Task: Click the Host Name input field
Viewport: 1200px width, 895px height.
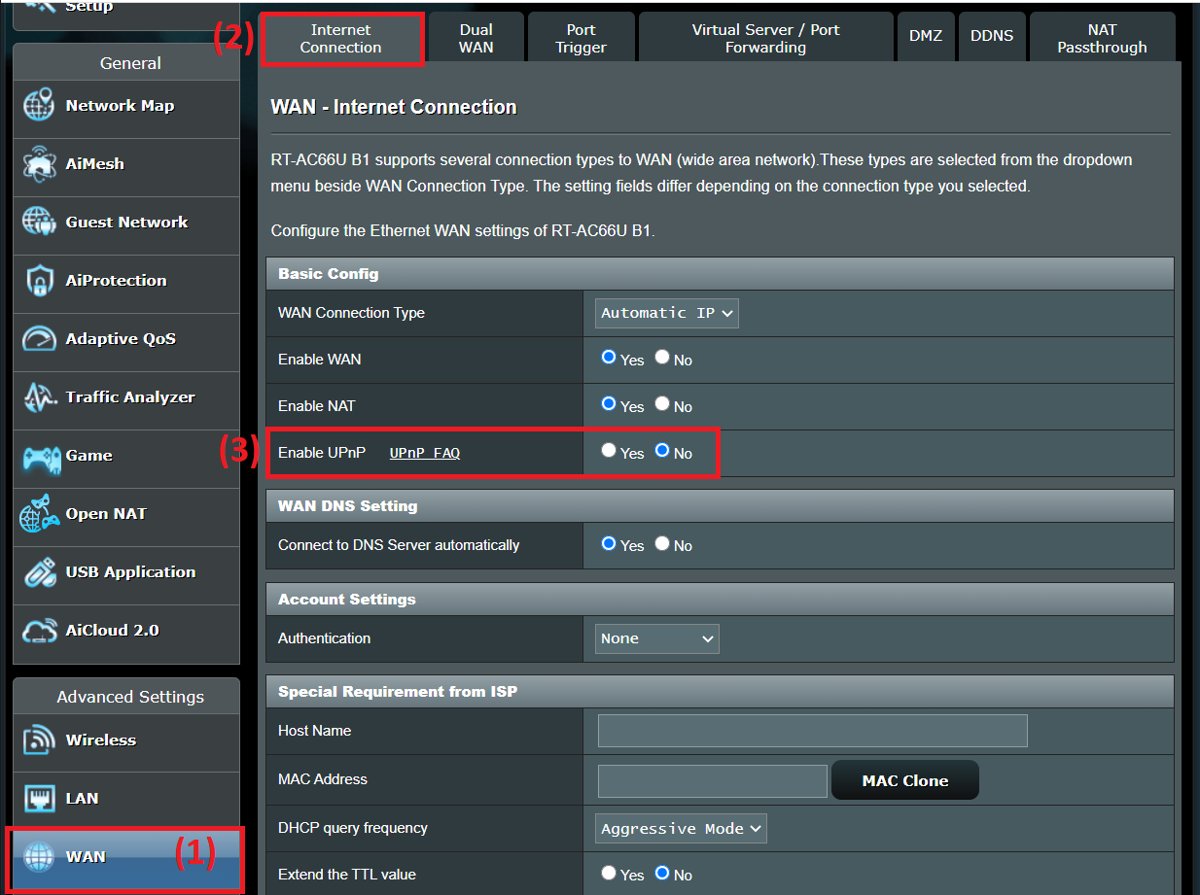Action: pos(813,731)
